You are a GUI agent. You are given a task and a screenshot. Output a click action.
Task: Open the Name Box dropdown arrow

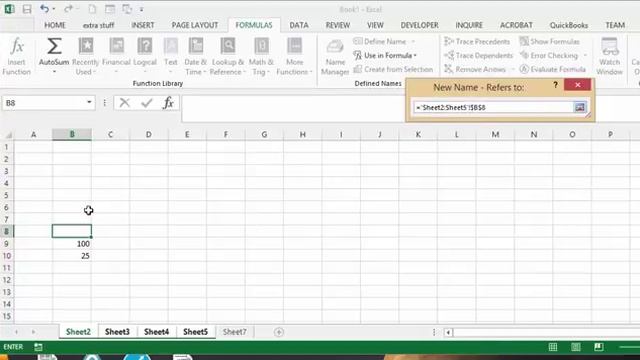(x=89, y=102)
